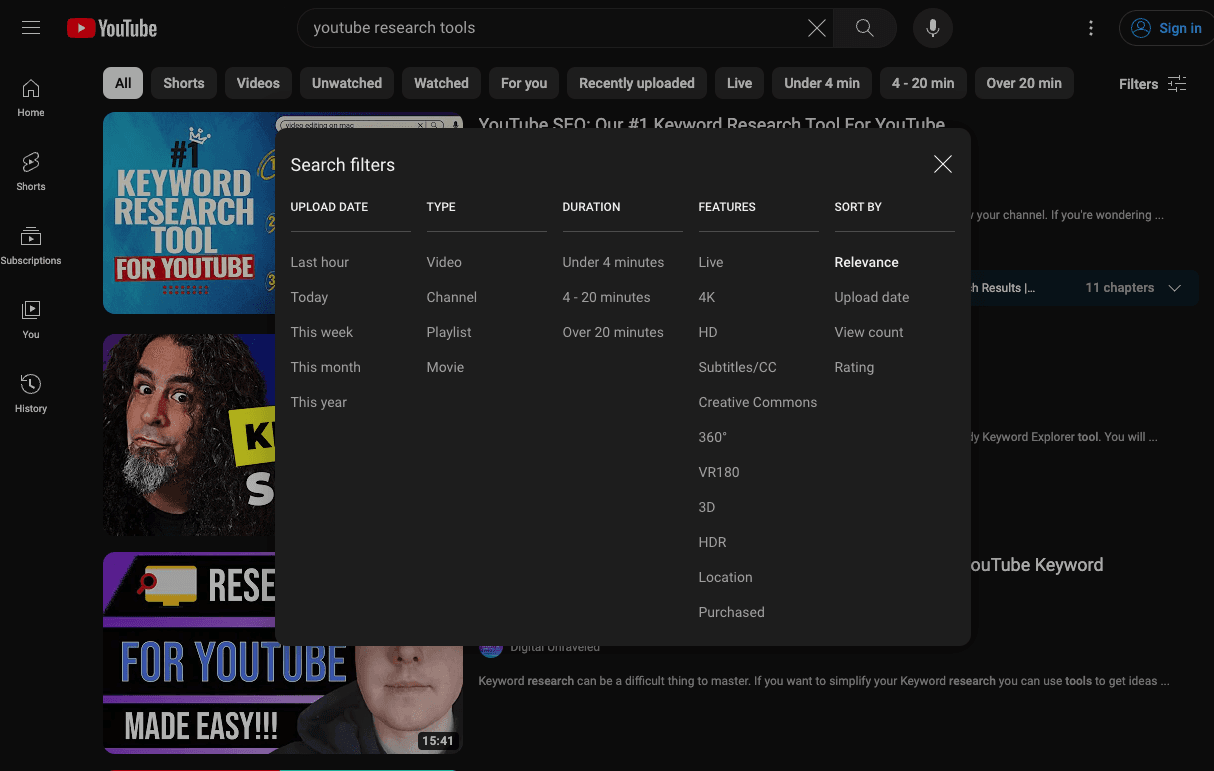The image size is (1214, 771).
Task: Enable the Purchased feature filter
Action: [731, 612]
